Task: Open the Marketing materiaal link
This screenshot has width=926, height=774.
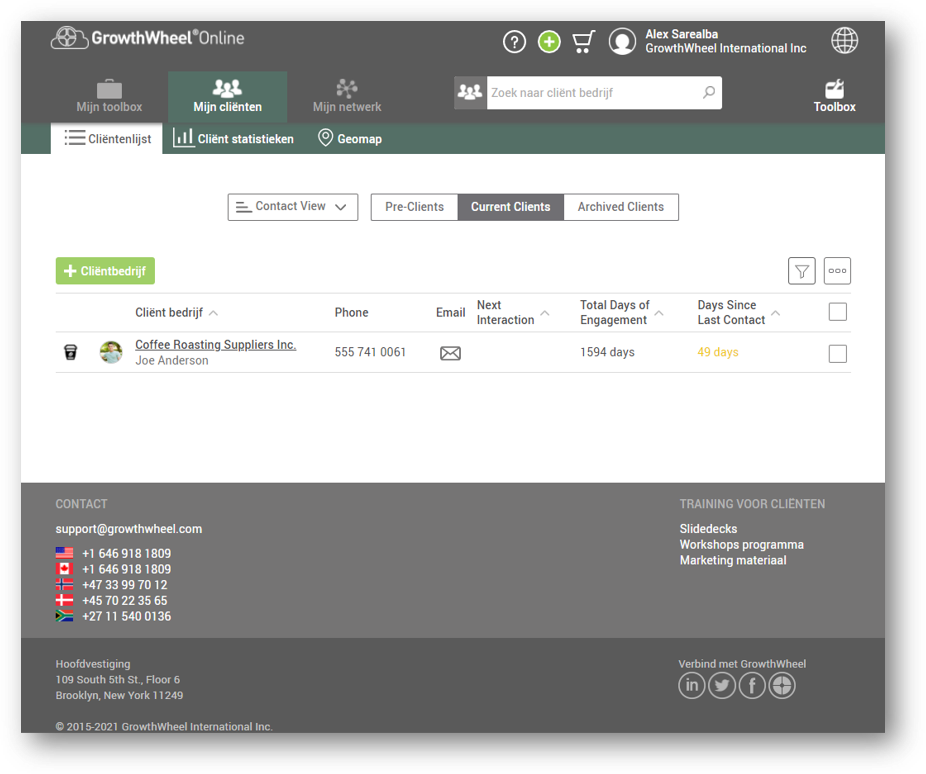Action: tap(733, 560)
